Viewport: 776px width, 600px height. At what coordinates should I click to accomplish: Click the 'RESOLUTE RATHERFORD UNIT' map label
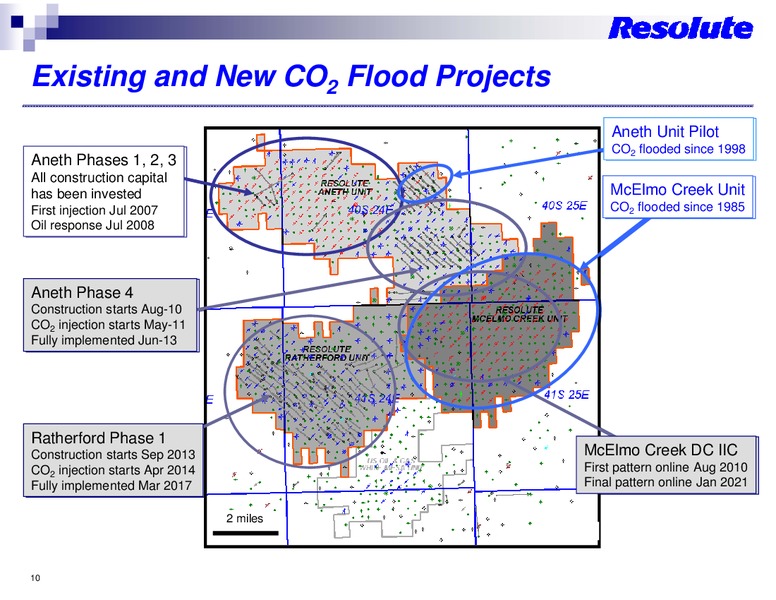click(327, 353)
